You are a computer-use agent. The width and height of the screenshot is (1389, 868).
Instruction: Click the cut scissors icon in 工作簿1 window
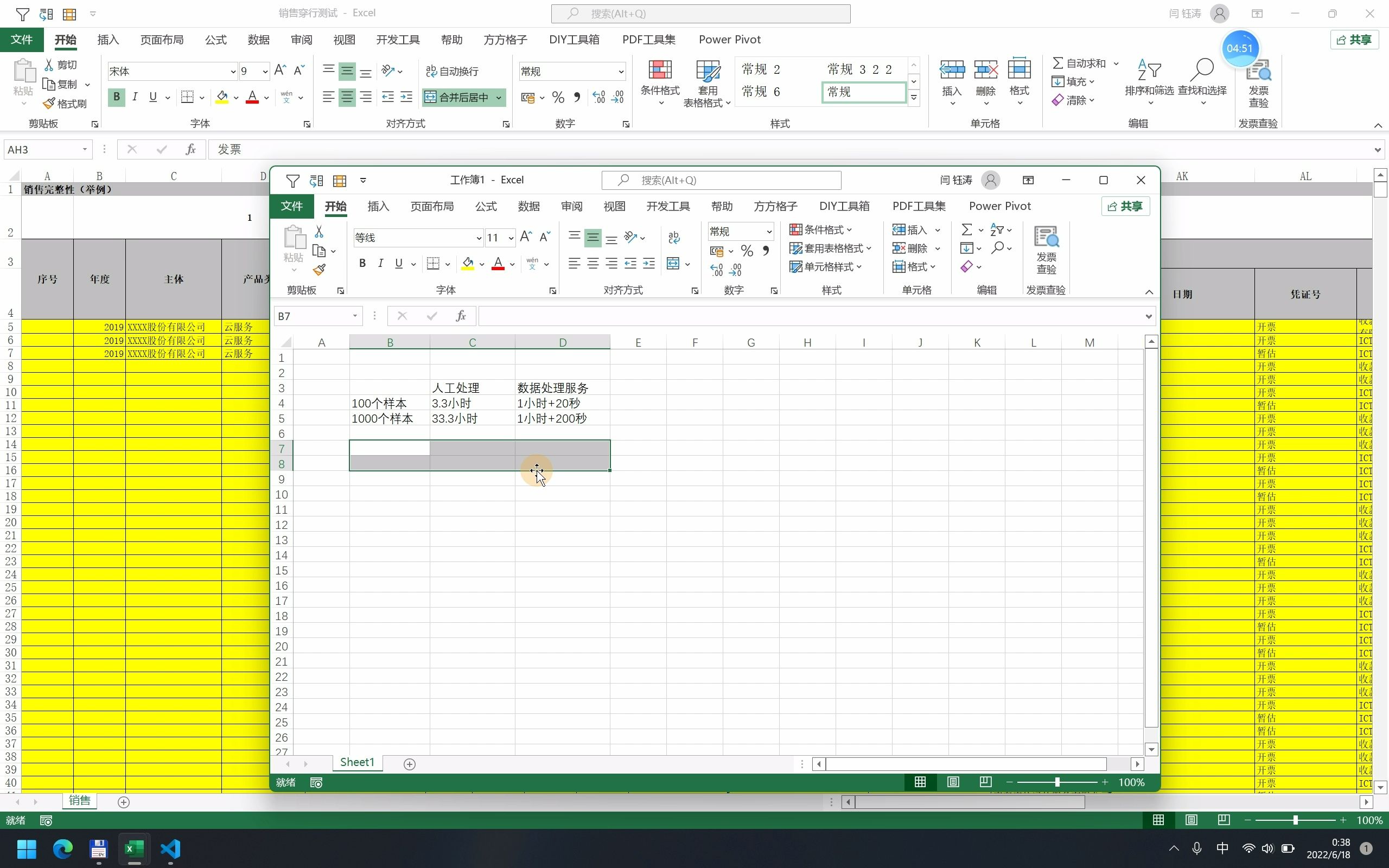point(319,231)
